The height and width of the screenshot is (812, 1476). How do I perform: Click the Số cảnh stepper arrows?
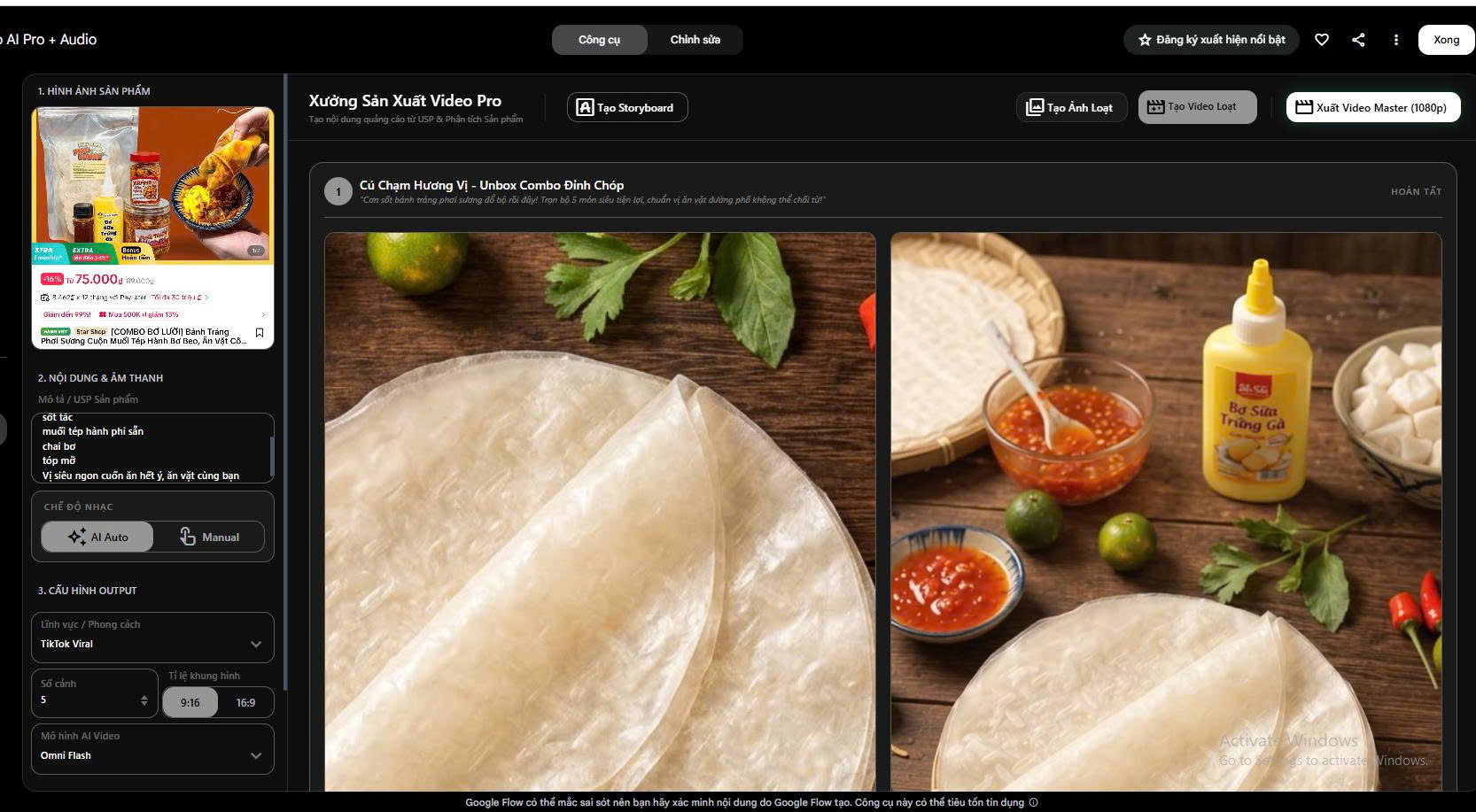click(x=144, y=700)
